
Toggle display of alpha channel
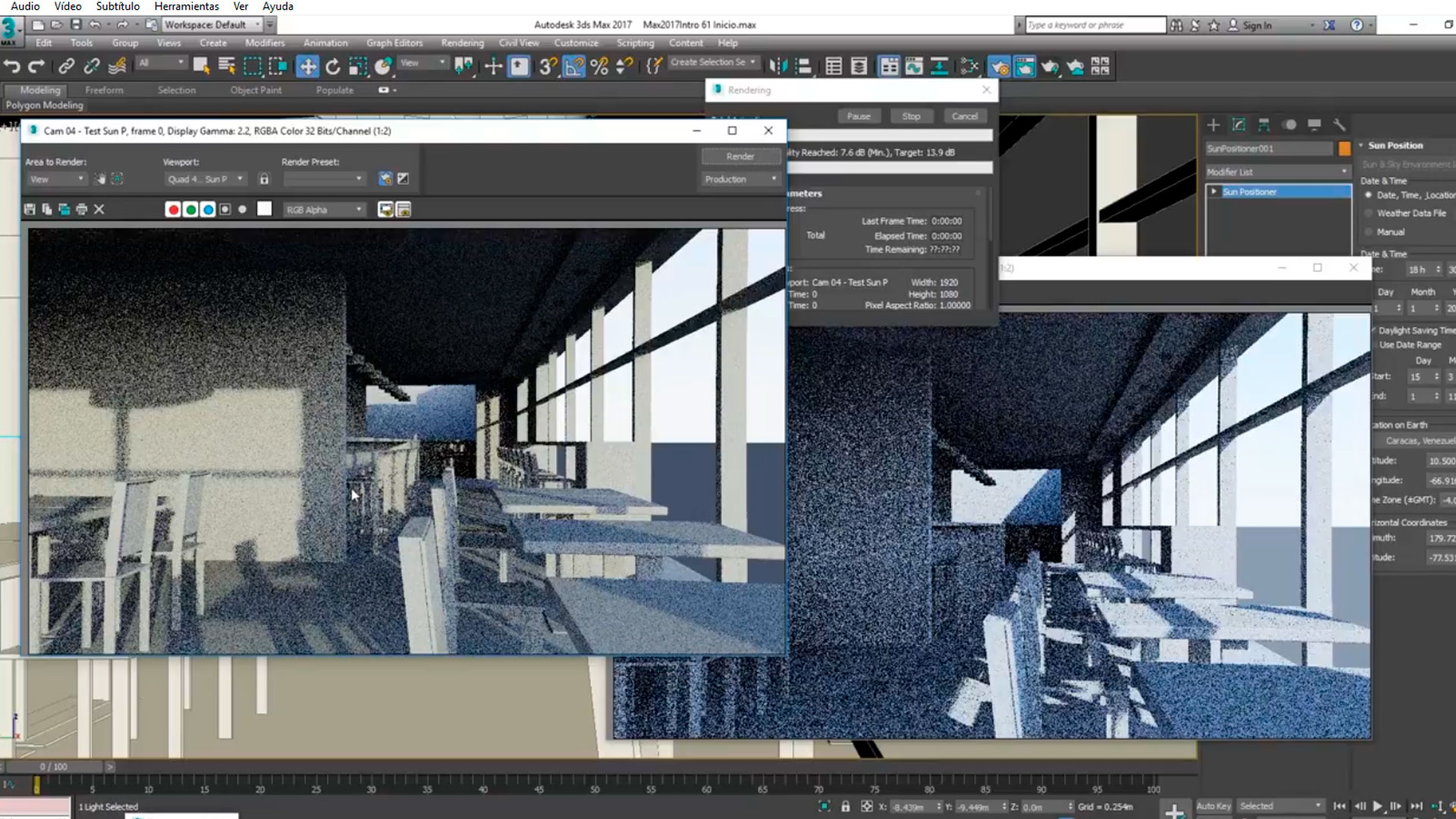coord(225,209)
